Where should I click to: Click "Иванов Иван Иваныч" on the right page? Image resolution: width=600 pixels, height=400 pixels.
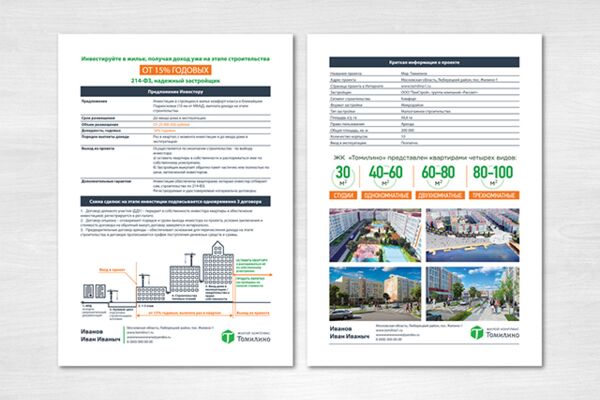point(349,332)
